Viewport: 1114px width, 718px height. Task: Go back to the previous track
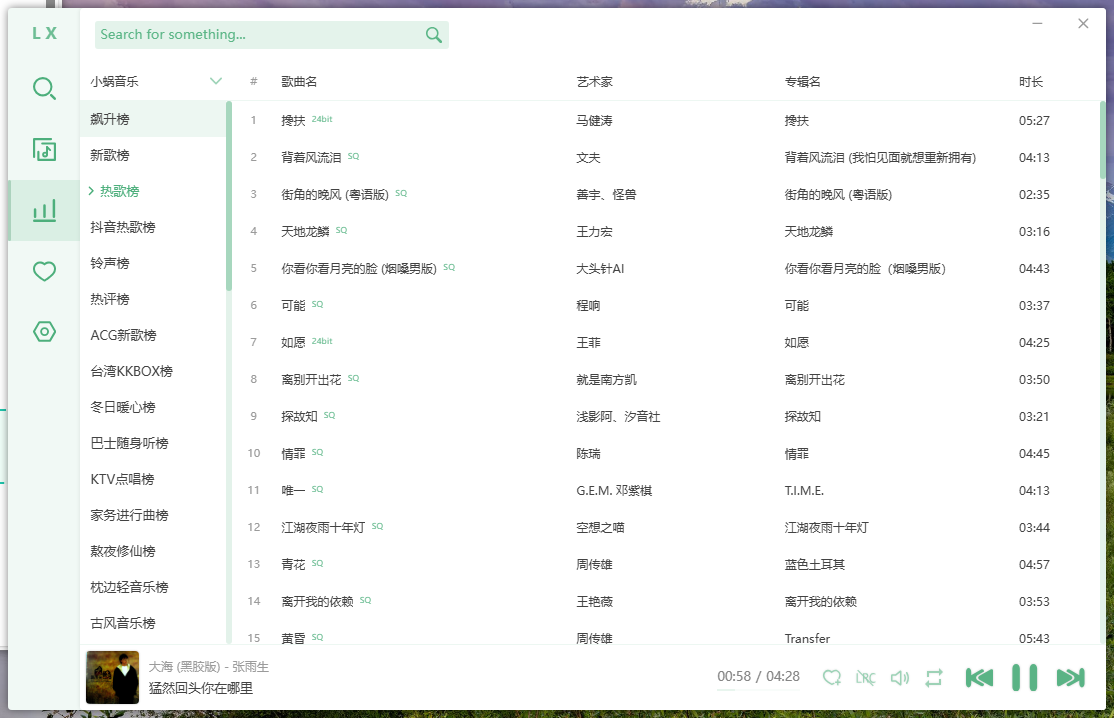979,677
